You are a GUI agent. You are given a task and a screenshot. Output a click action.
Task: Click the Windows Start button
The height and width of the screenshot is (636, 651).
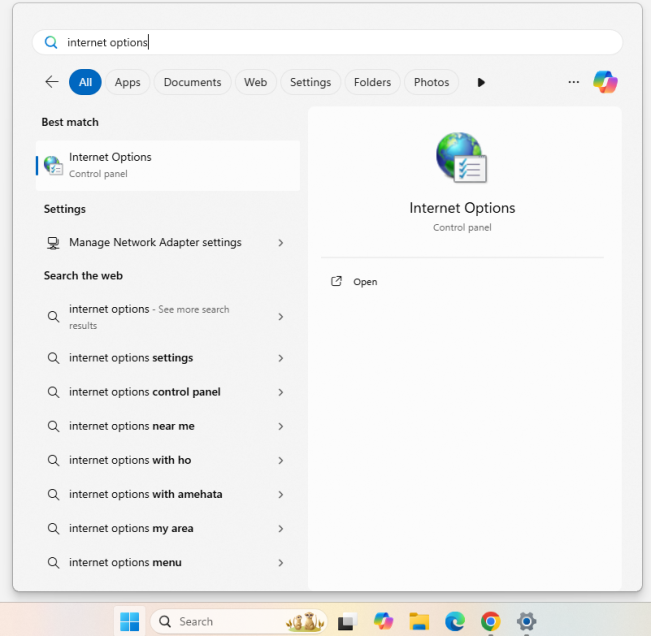pos(130,621)
